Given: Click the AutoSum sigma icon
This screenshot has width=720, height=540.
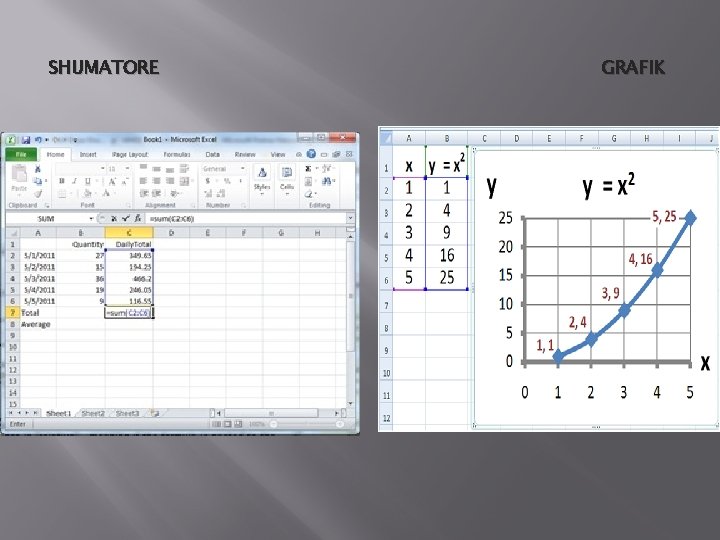Looking at the screenshot, I should [308, 169].
